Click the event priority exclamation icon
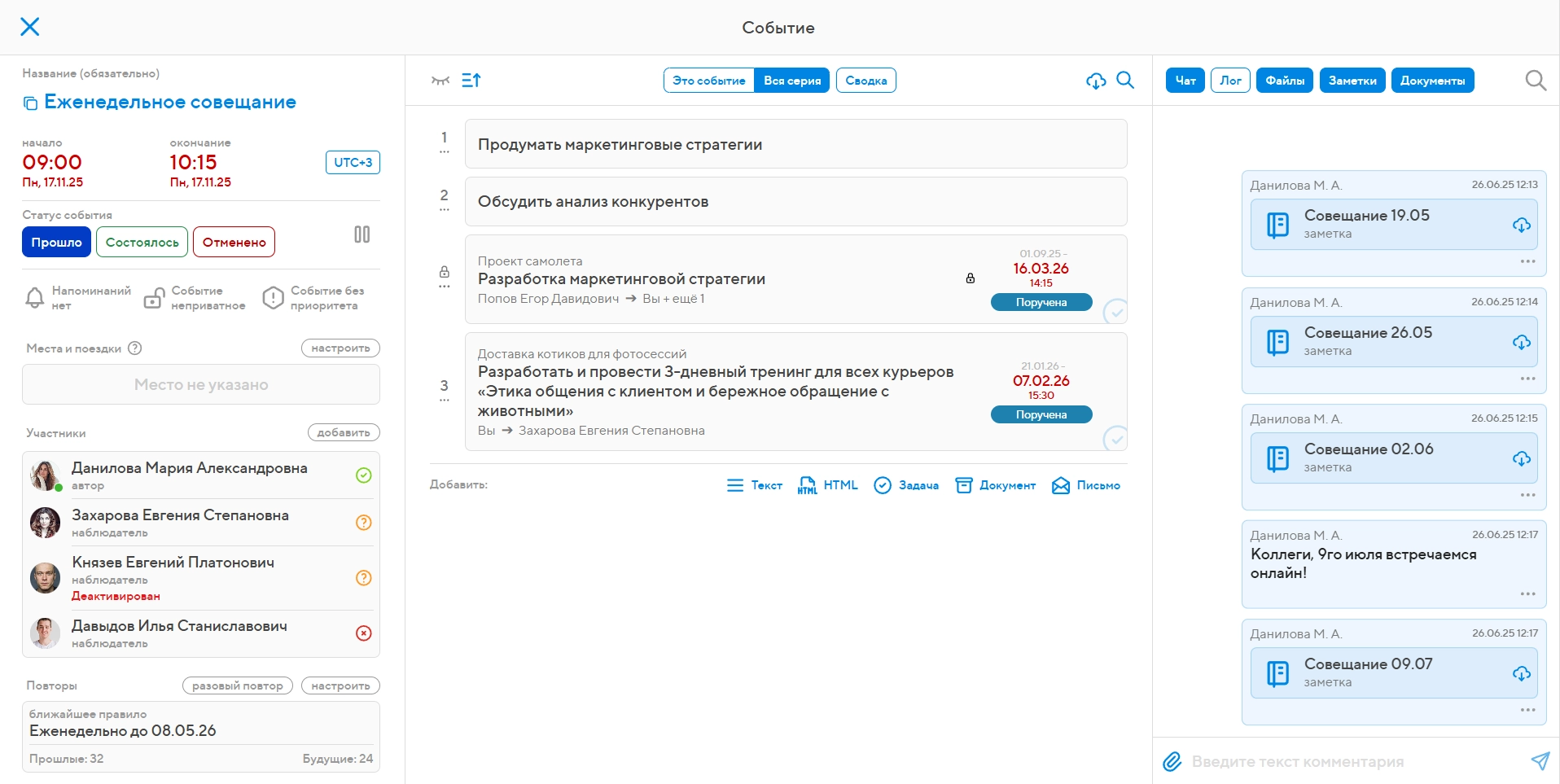Viewport: 1560px width, 784px height. [273, 298]
